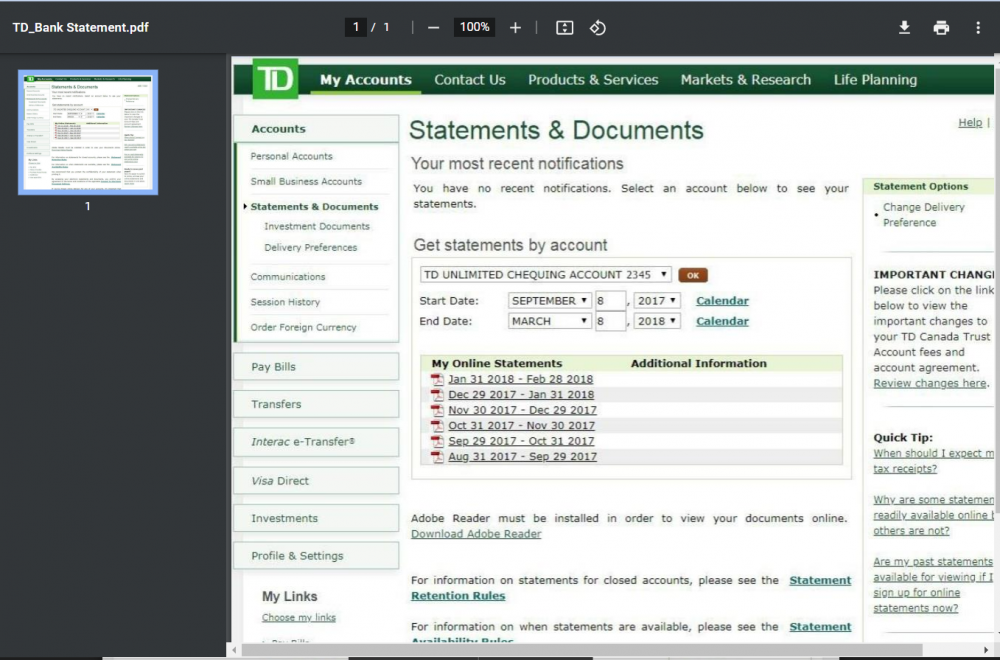Open Delivery Preferences sub-item
The image size is (1000, 660).
coord(311,247)
